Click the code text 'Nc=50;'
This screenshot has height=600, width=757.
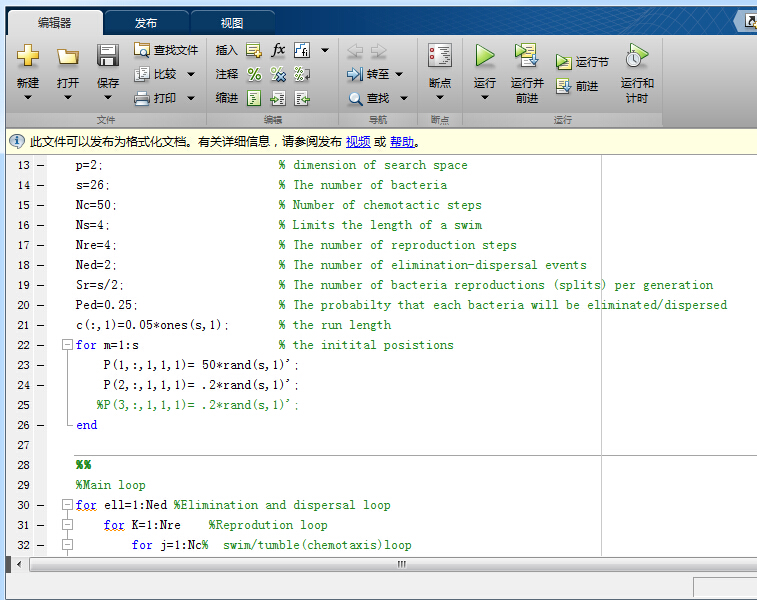coord(96,205)
